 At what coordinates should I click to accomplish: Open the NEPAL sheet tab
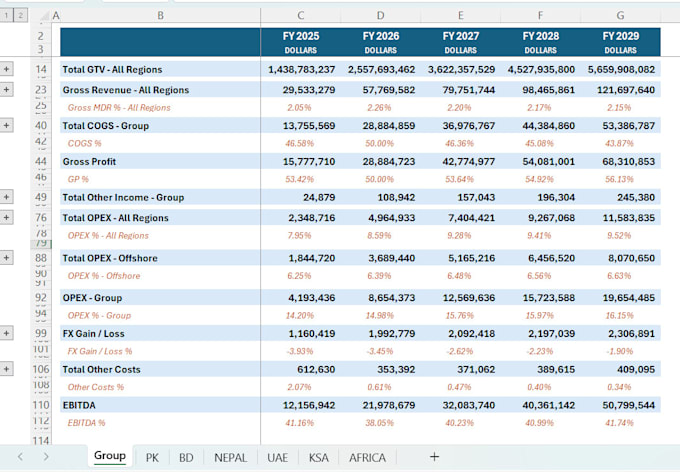(x=231, y=457)
